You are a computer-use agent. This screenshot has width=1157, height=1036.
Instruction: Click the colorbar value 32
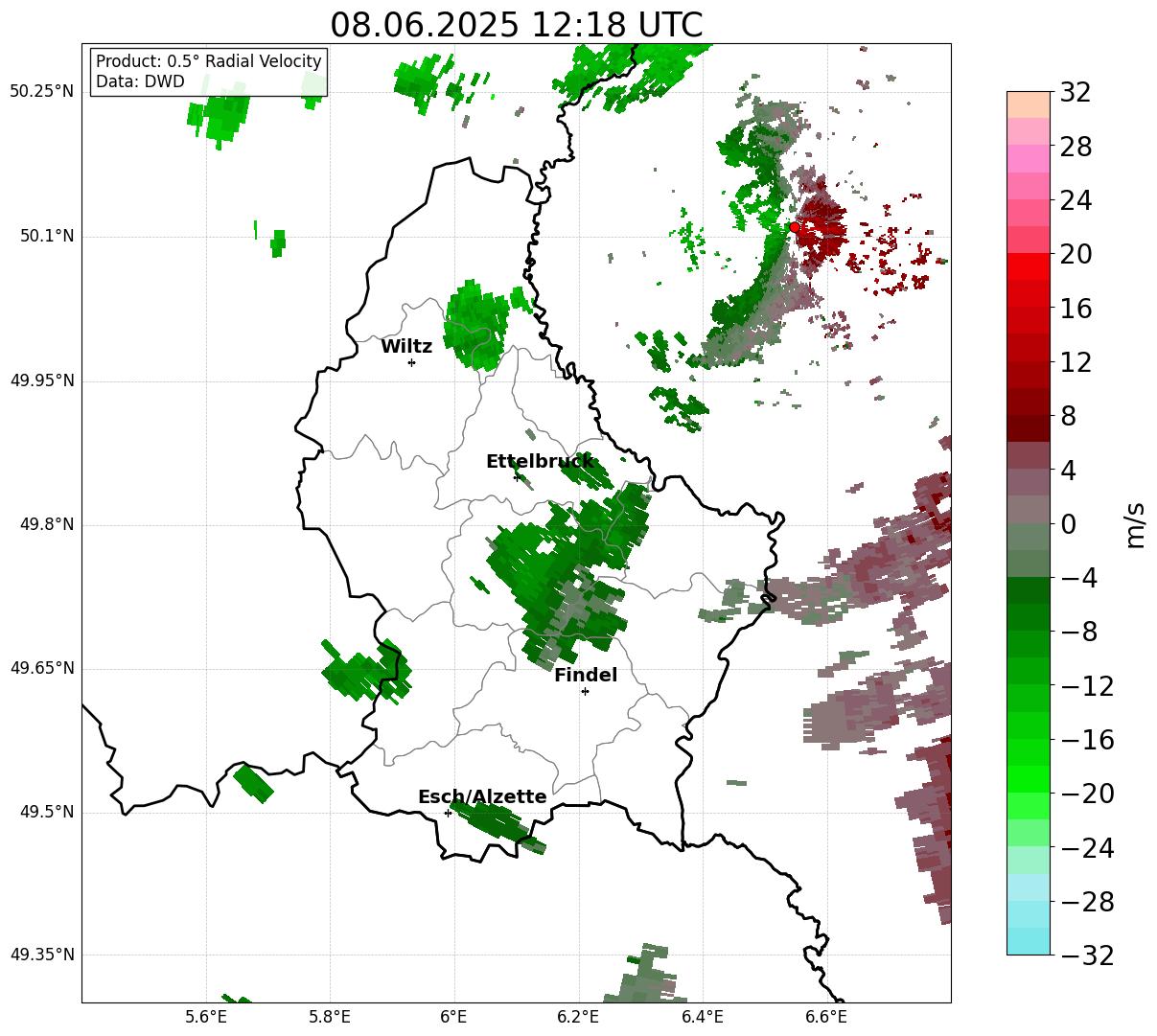[1076, 93]
